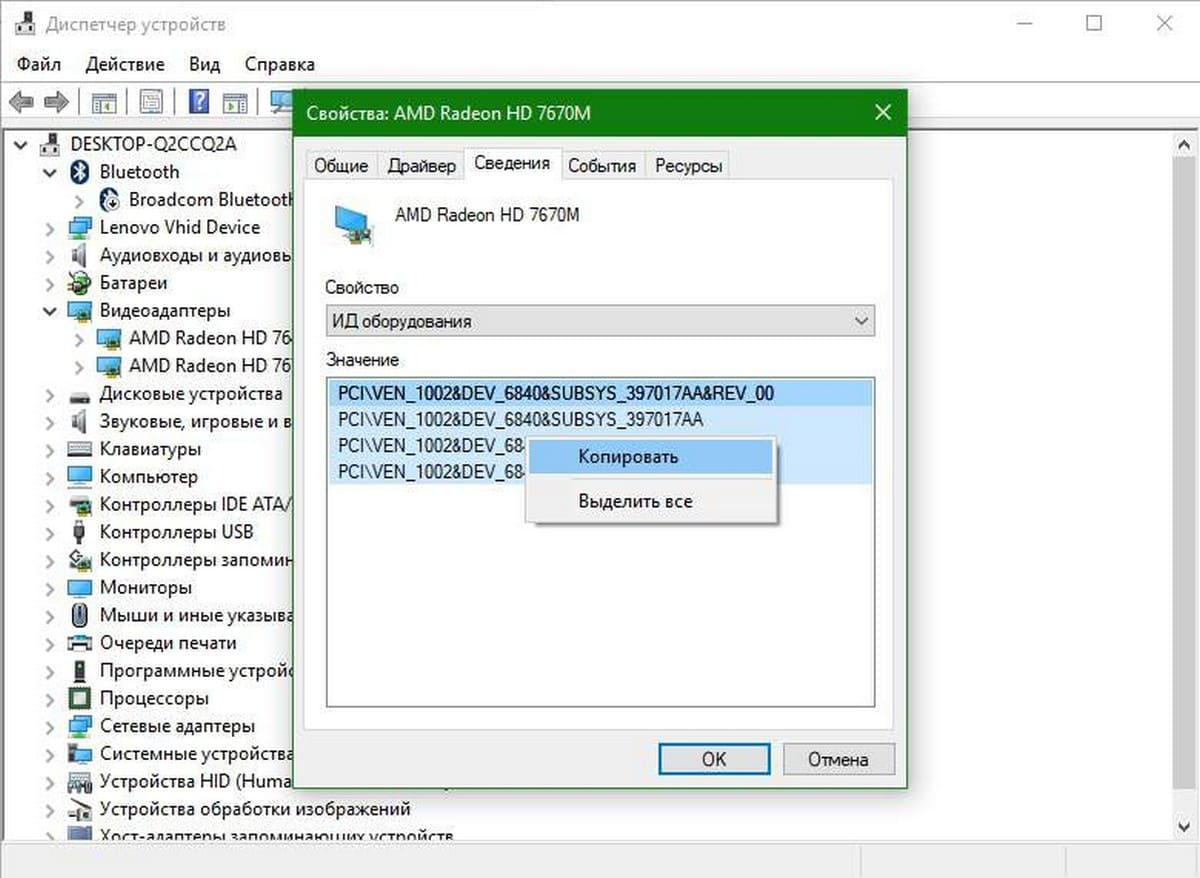Choose Выделить все from context menu
The width and height of the screenshot is (1200, 878).
pos(635,501)
